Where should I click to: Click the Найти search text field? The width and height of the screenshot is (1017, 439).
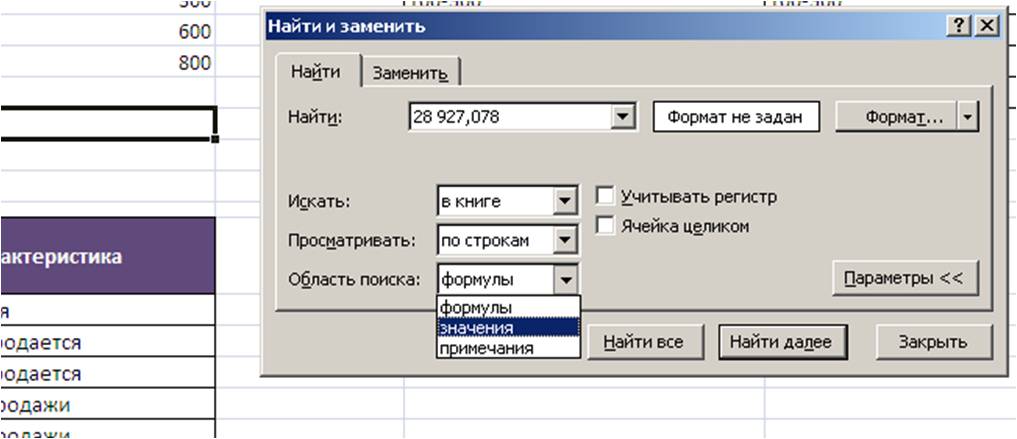click(x=510, y=118)
